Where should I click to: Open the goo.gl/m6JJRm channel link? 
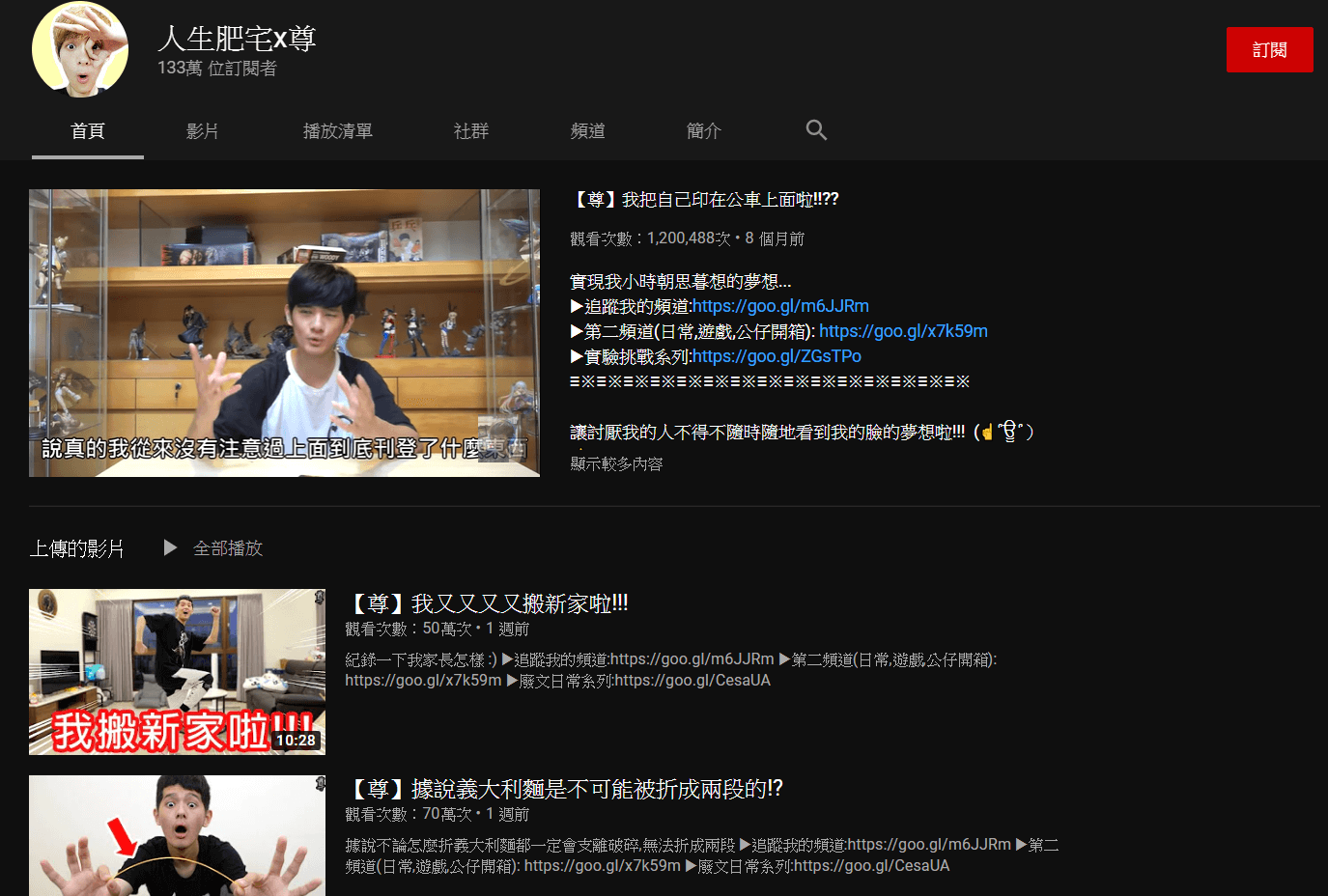[x=780, y=306]
